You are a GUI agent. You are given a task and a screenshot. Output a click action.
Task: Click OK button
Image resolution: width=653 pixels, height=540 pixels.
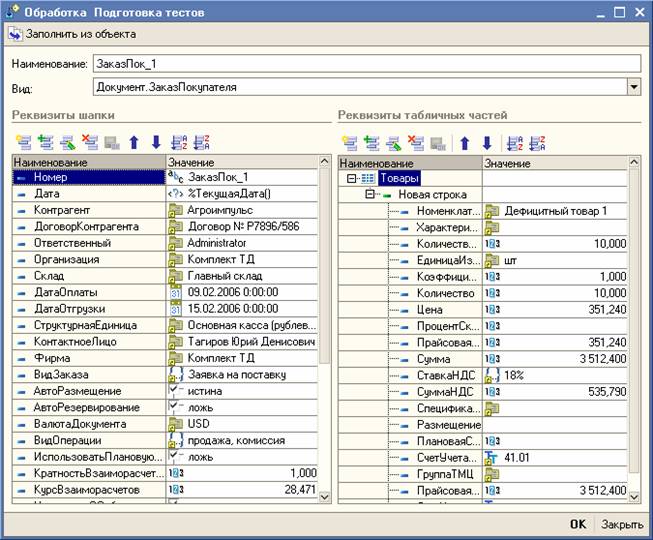578,524
